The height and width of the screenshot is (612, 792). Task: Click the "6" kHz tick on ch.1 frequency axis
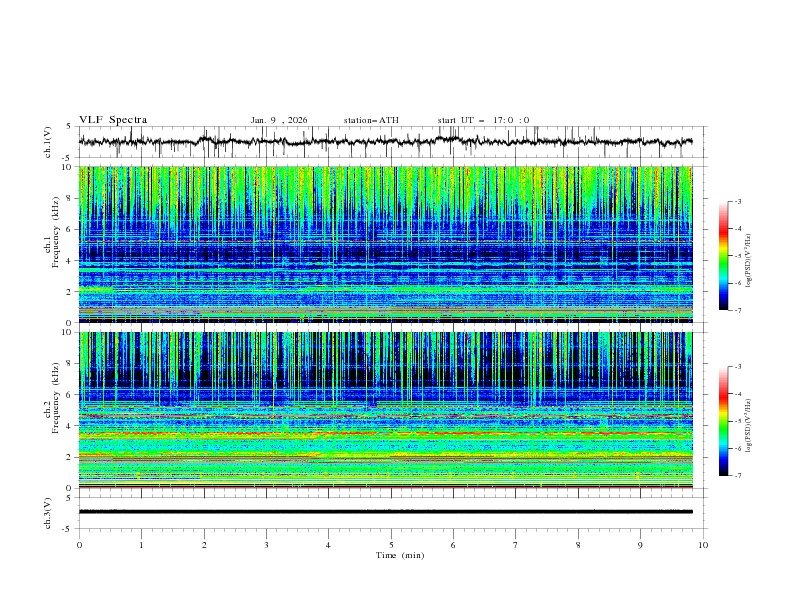[69, 230]
